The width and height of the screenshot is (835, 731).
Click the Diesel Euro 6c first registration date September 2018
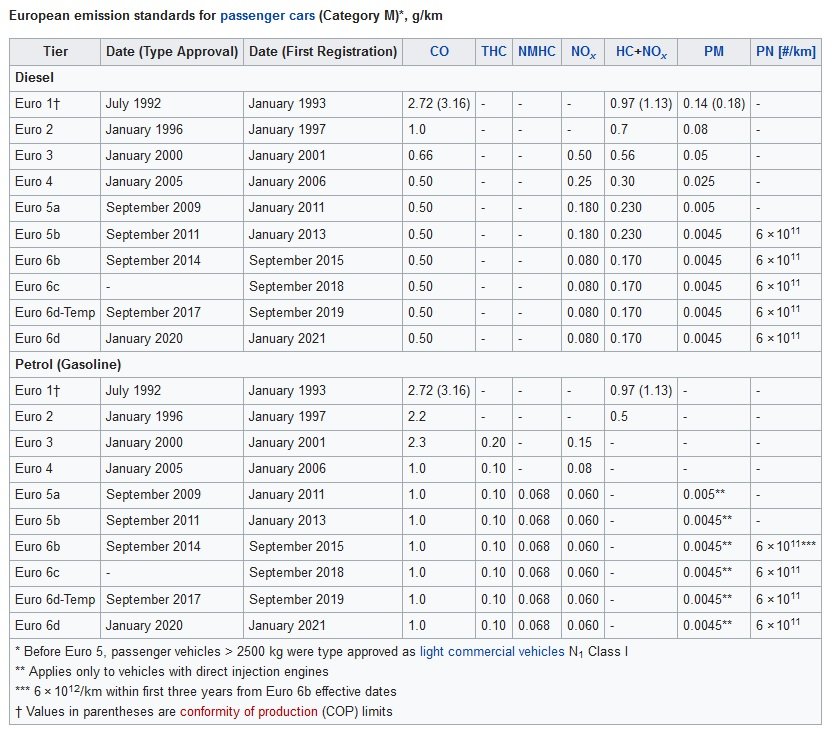point(297,286)
